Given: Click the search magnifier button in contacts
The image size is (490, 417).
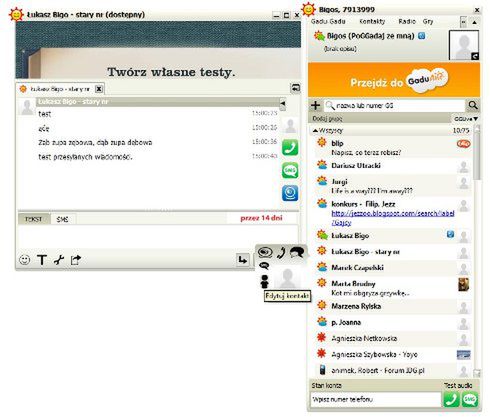Looking at the screenshot, I should 473,105.
